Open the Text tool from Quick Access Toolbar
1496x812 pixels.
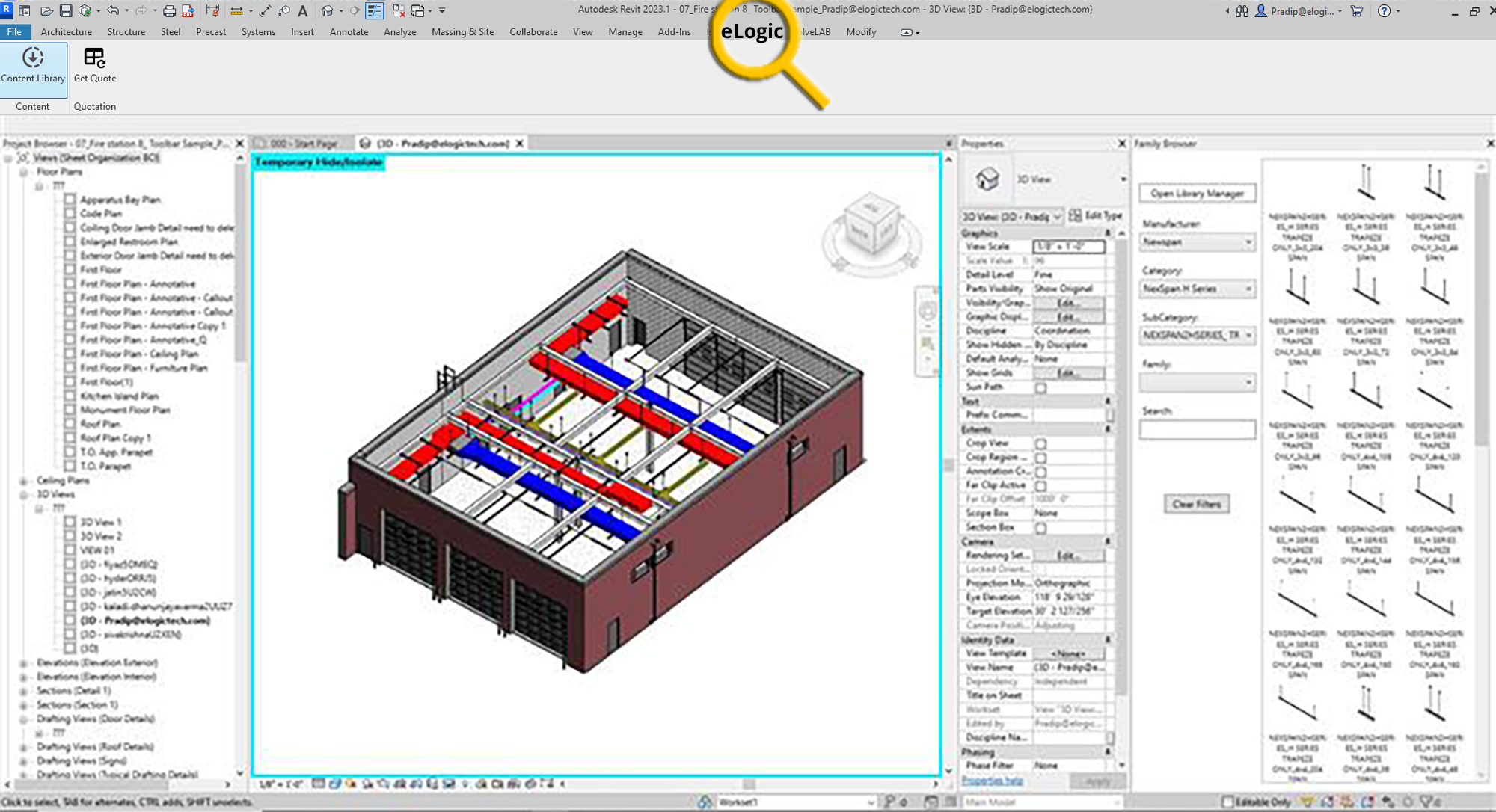tap(303, 12)
